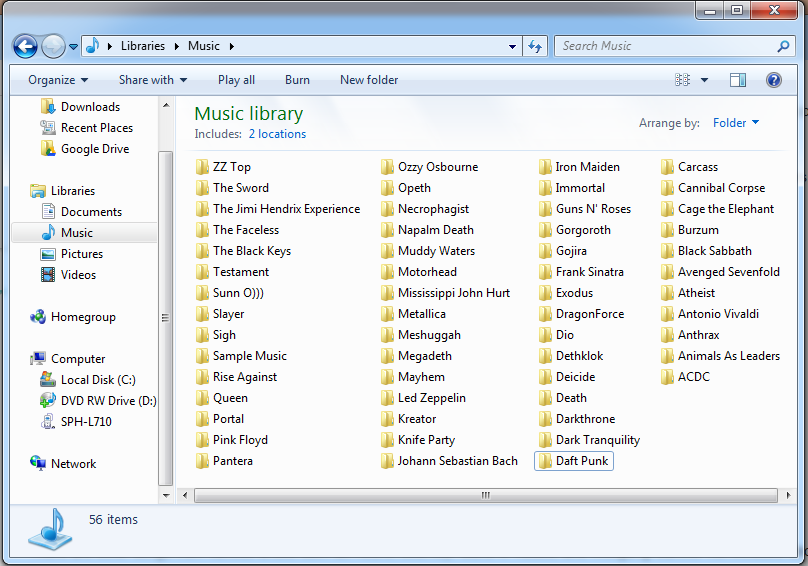Viewport: 808px width, 566px height.
Task: Click the Forward navigation arrow button
Action: point(53,46)
